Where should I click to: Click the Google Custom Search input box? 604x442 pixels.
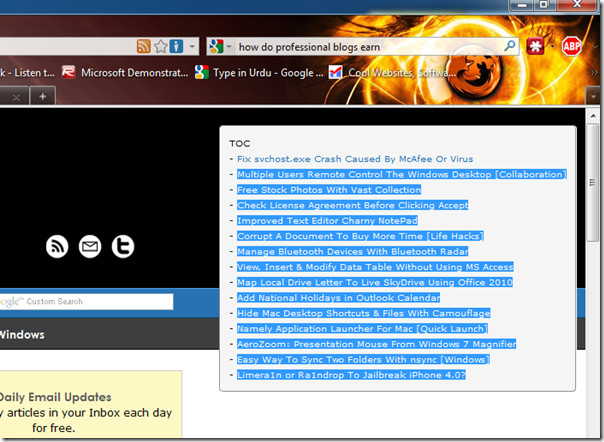point(100,301)
